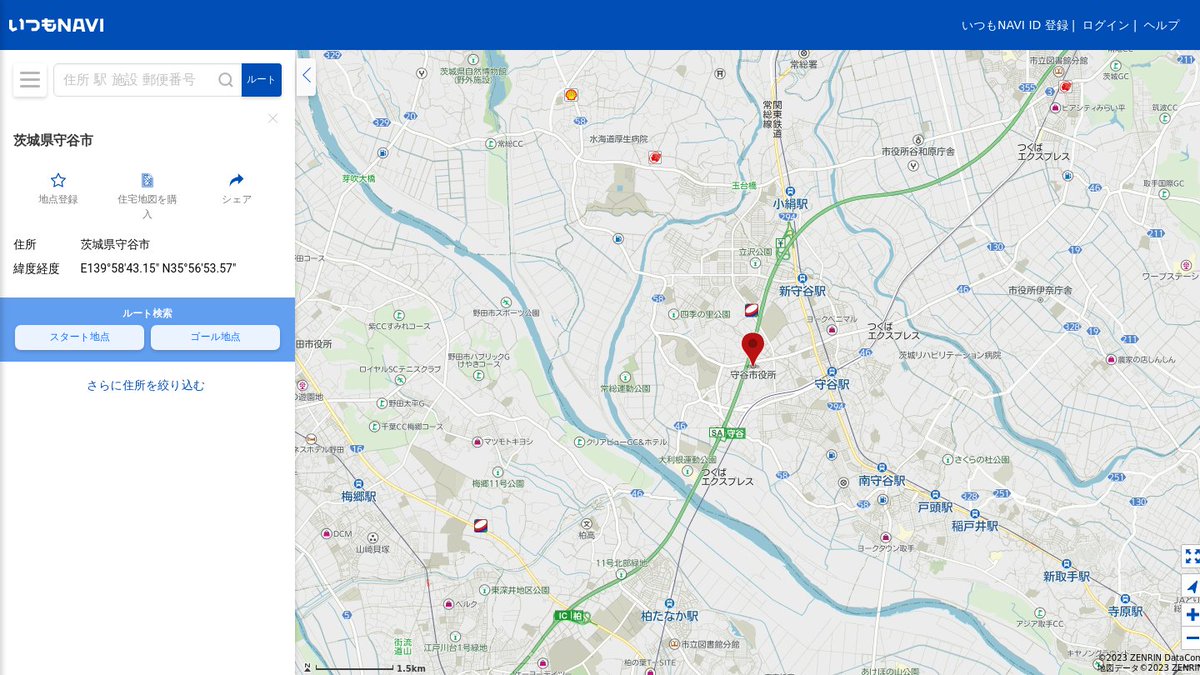Click the クリアビューGC&ホテル map label

click(x=626, y=441)
